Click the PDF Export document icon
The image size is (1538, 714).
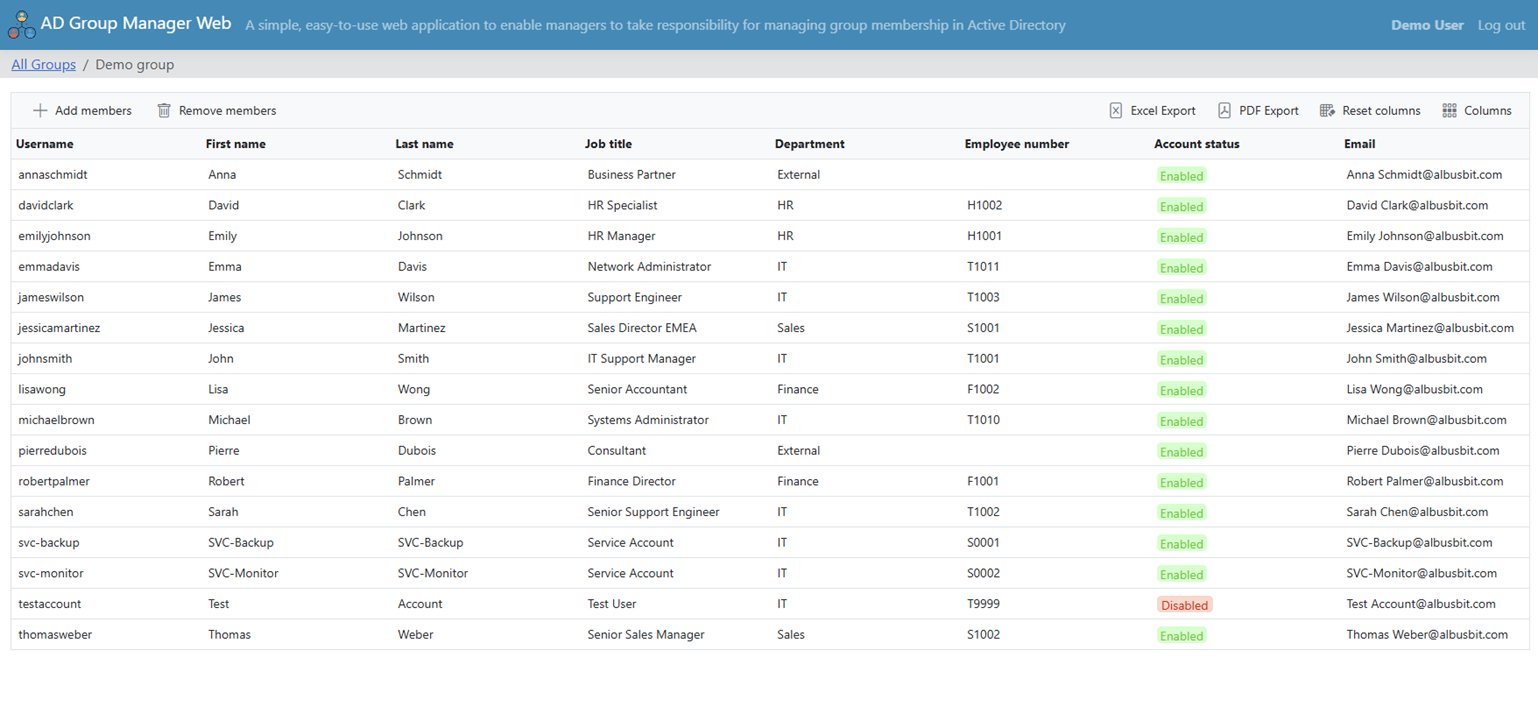click(x=1224, y=111)
